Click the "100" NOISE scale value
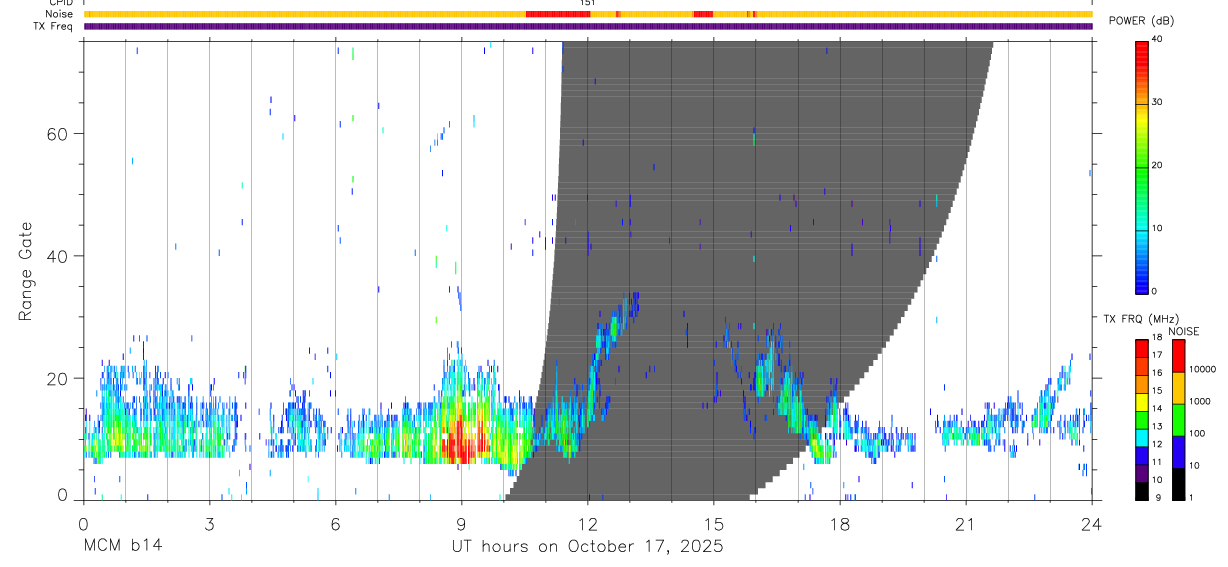 pyautogui.click(x=1196, y=433)
